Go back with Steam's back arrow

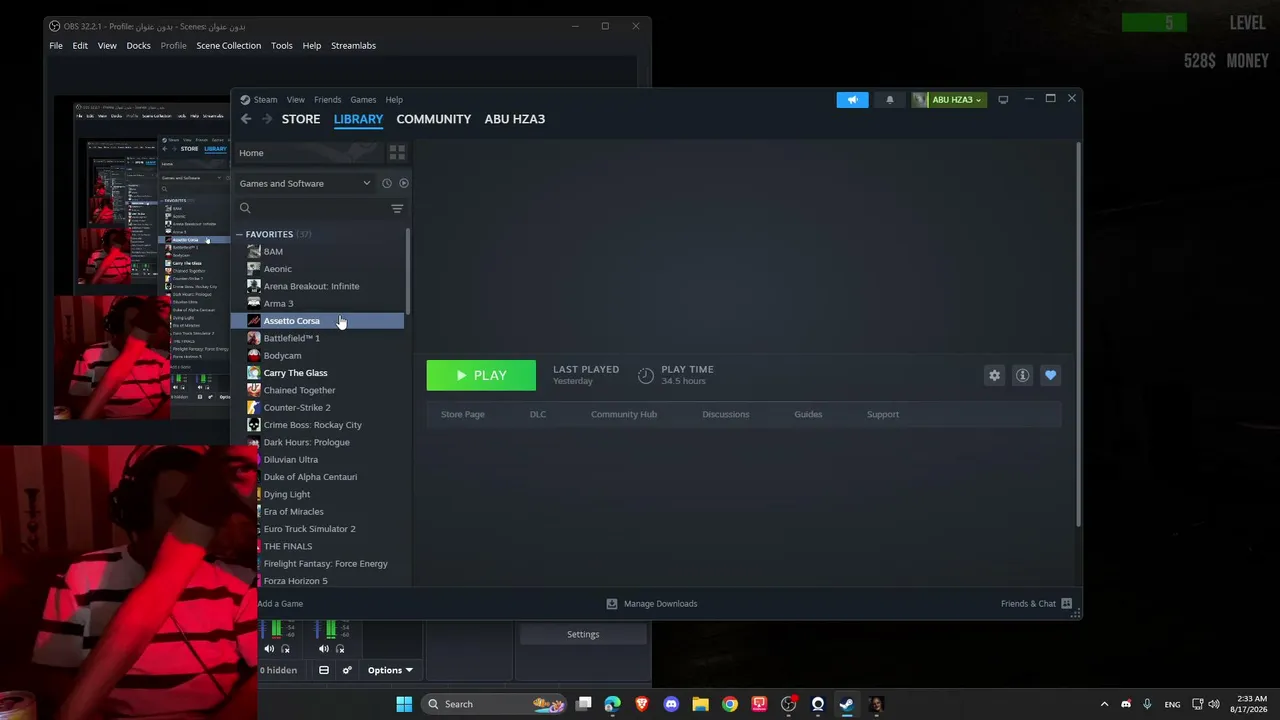pyautogui.click(x=246, y=119)
